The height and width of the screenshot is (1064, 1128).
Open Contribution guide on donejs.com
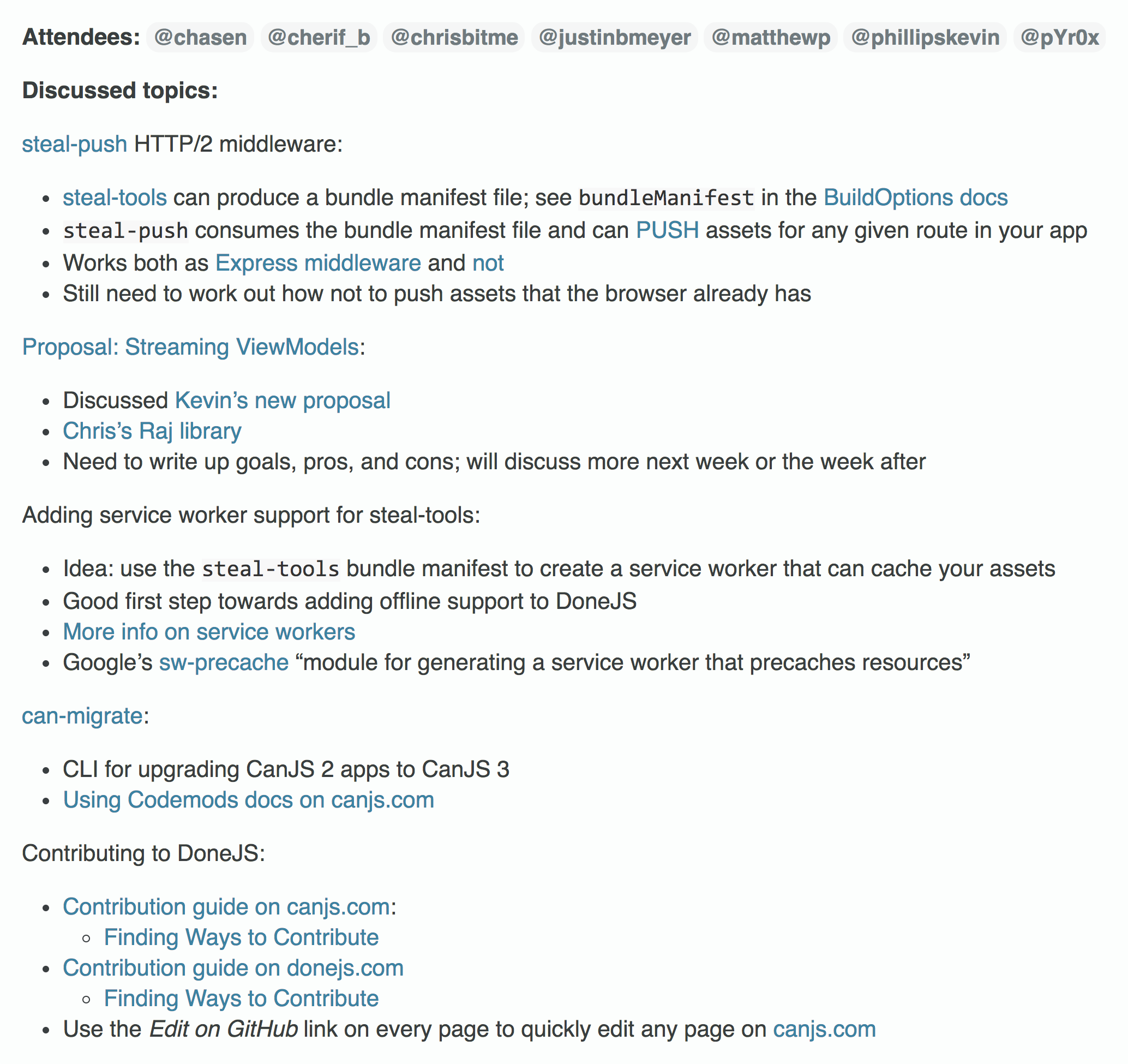(x=233, y=968)
